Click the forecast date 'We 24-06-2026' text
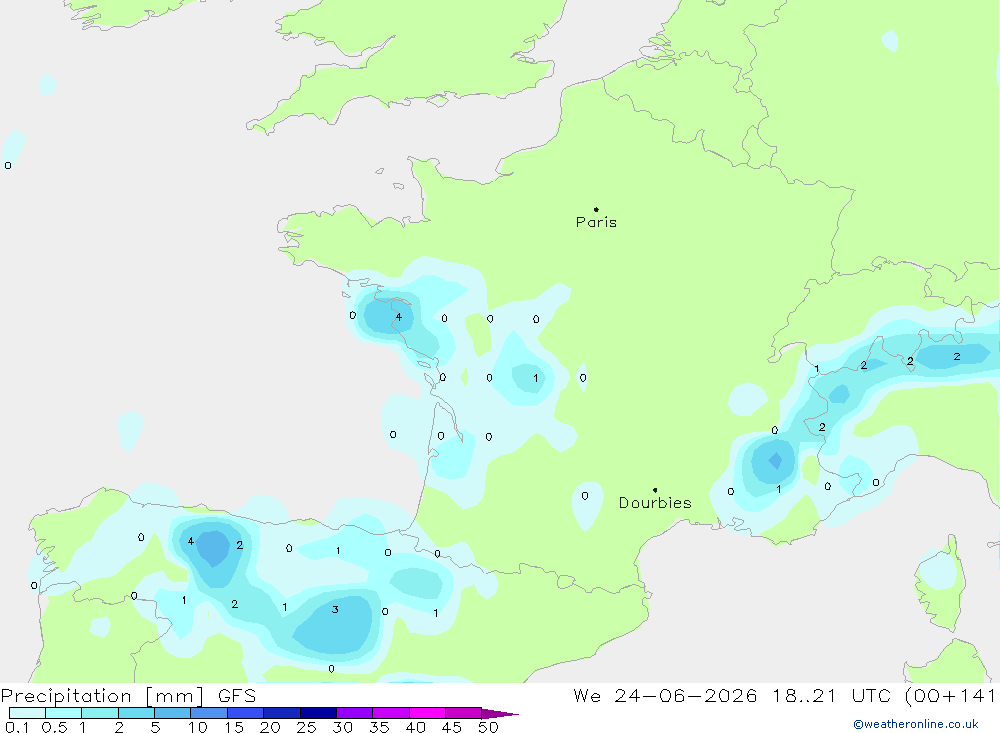 [x=665, y=695]
